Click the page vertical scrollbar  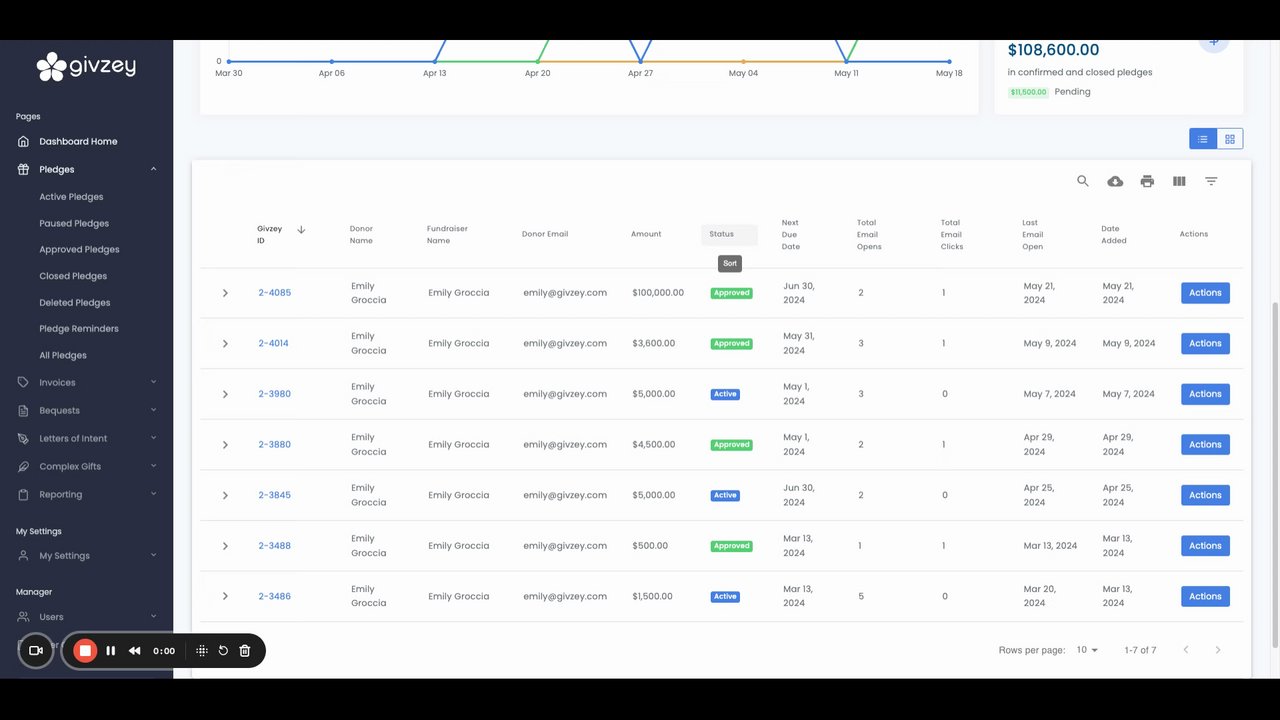click(x=1274, y=473)
